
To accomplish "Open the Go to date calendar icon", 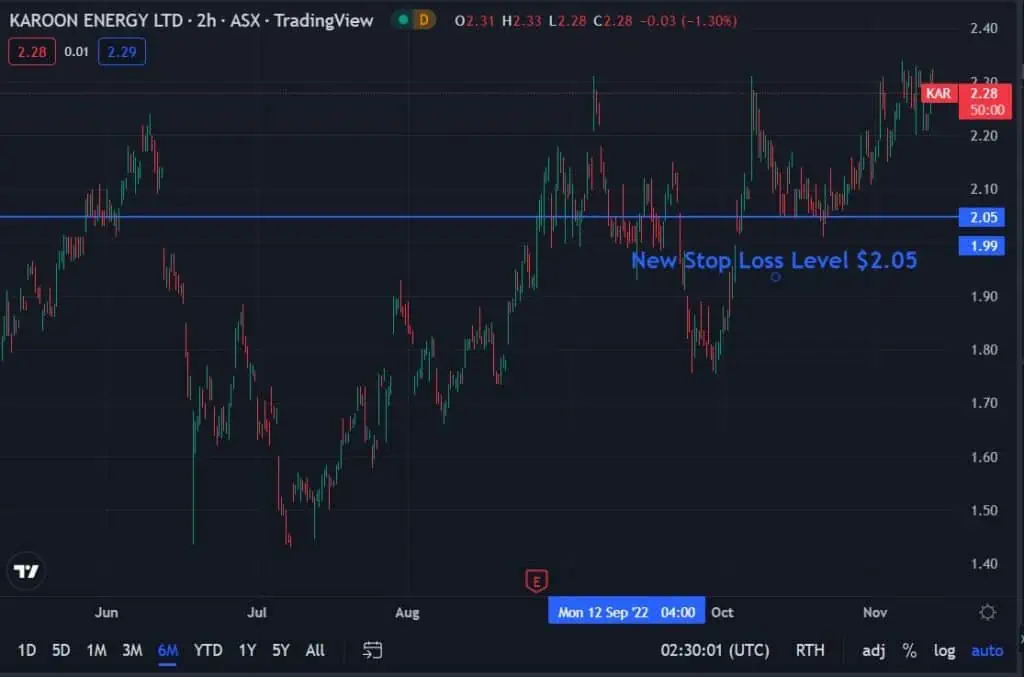I will tap(373, 650).
